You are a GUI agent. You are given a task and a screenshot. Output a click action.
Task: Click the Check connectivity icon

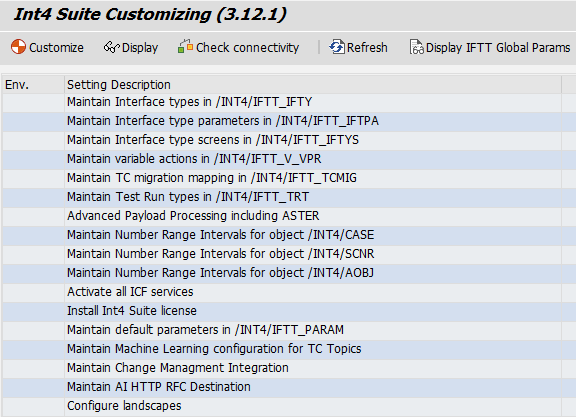pyautogui.click(x=185, y=47)
